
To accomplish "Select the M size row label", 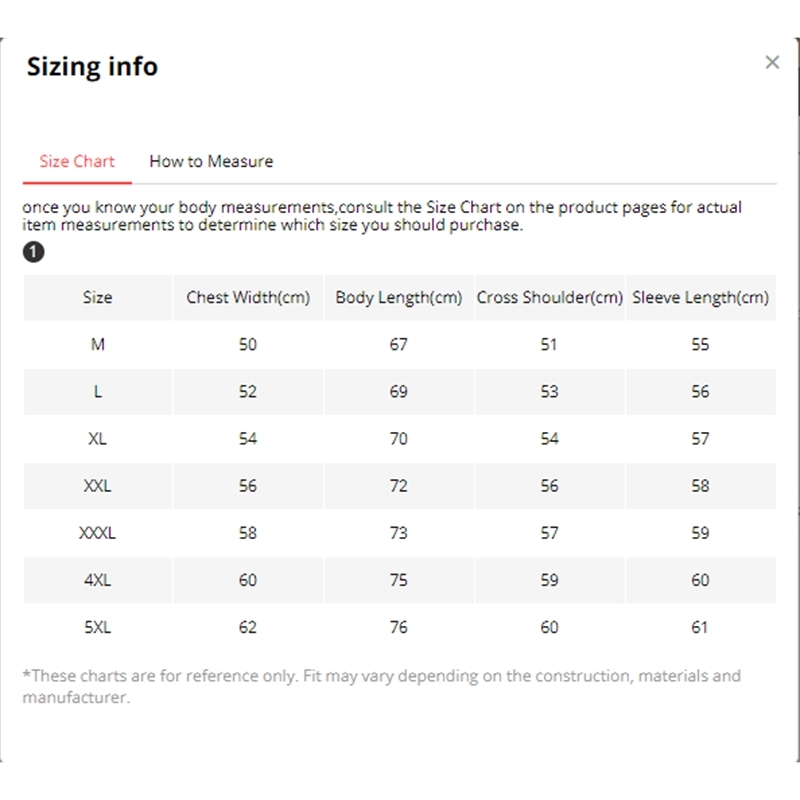I will (x=97, y=344).
